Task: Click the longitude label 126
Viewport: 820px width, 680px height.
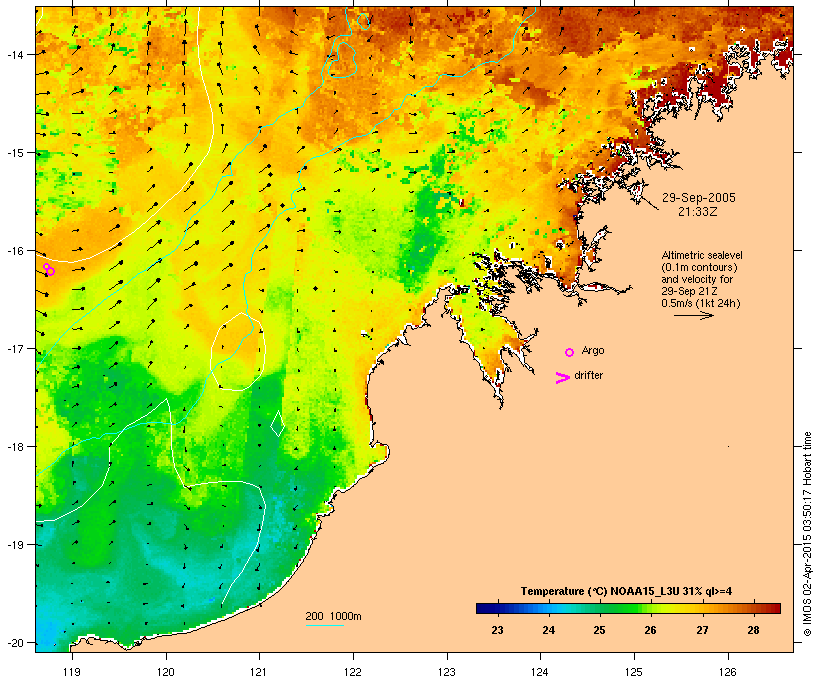Action: click(x=727, y=672)
